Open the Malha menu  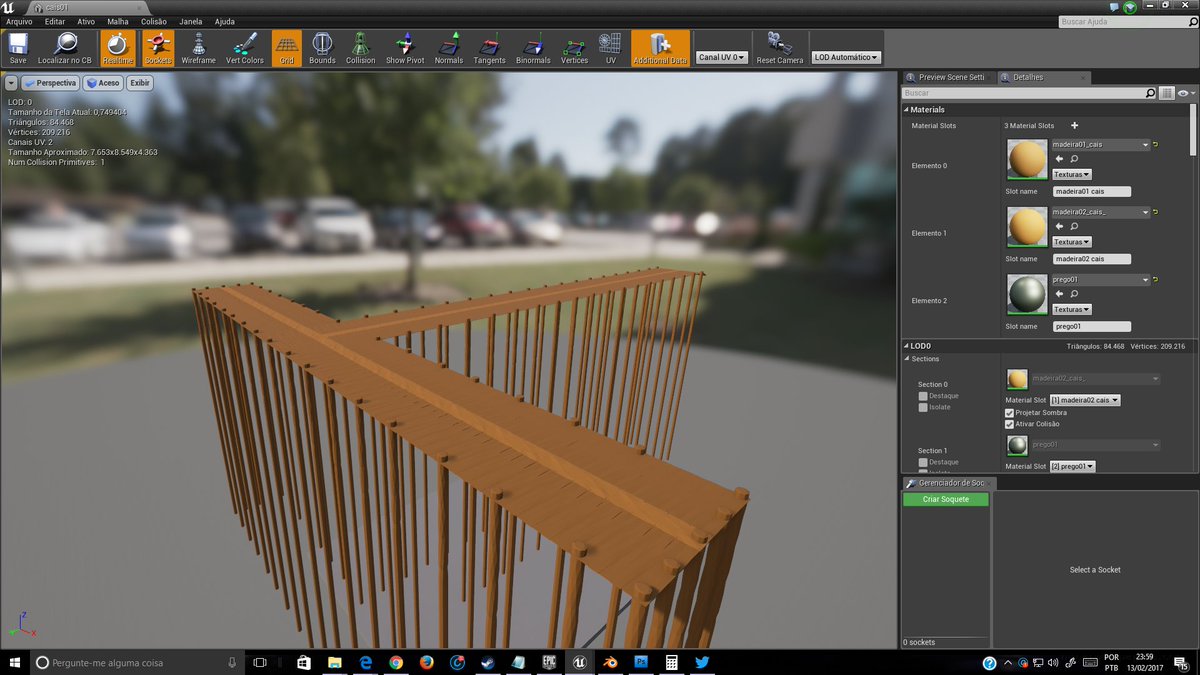pos(118,21)
